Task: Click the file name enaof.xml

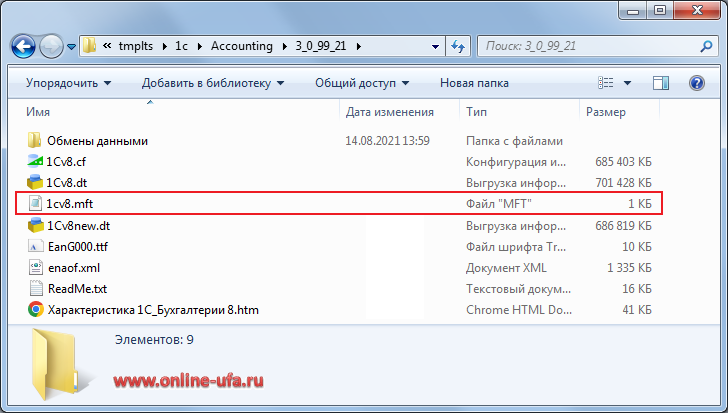Action: 74,268
